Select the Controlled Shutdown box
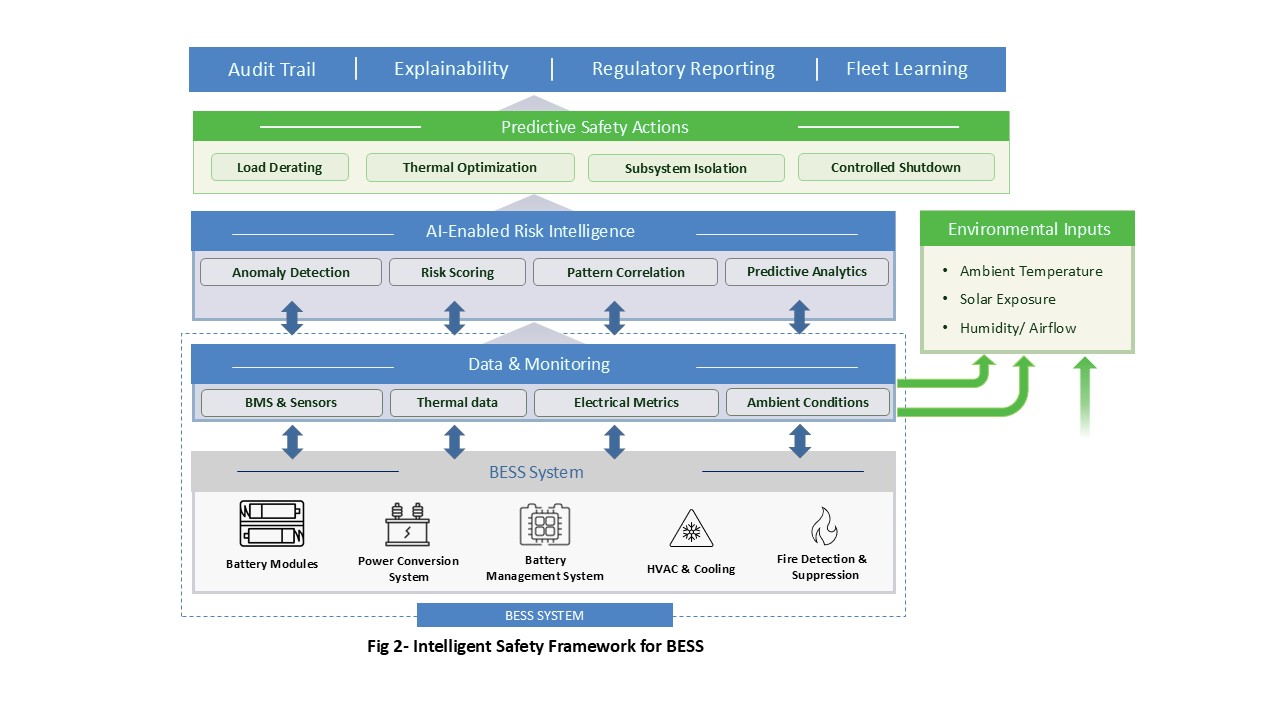Image resolution: width=1280 pixels, height=720 pixels. (x=896, y=167)
